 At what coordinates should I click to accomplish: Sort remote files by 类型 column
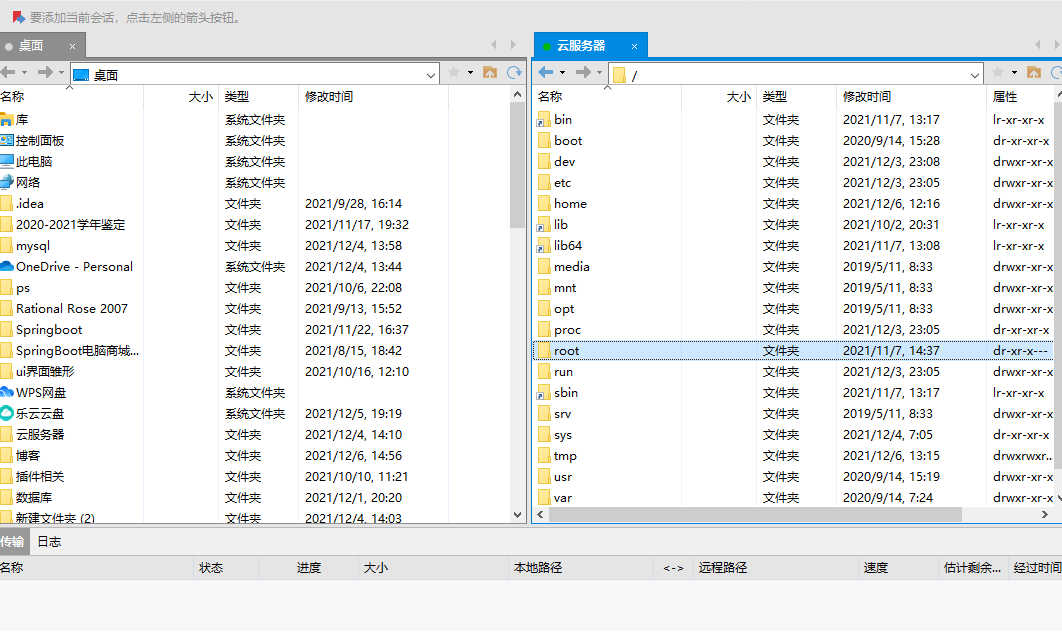pyautogui.click(x=796, y=97)
